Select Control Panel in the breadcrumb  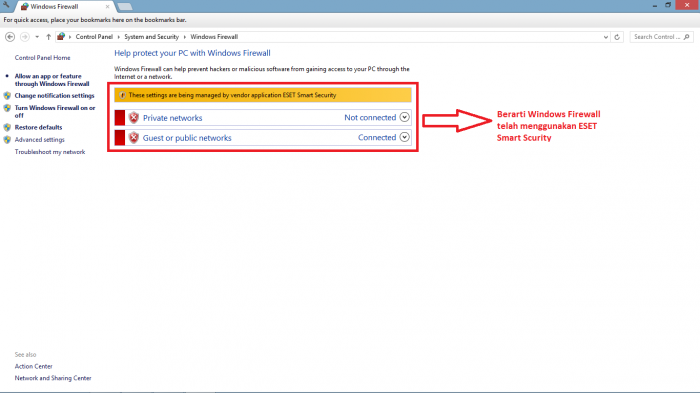[94, 37]
